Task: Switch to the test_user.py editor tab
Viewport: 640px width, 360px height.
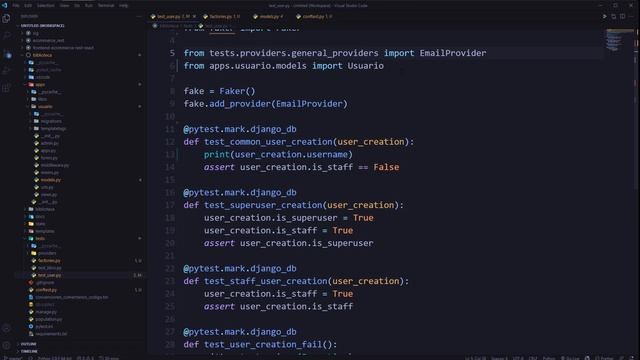Action: click(x=173, y=16)
